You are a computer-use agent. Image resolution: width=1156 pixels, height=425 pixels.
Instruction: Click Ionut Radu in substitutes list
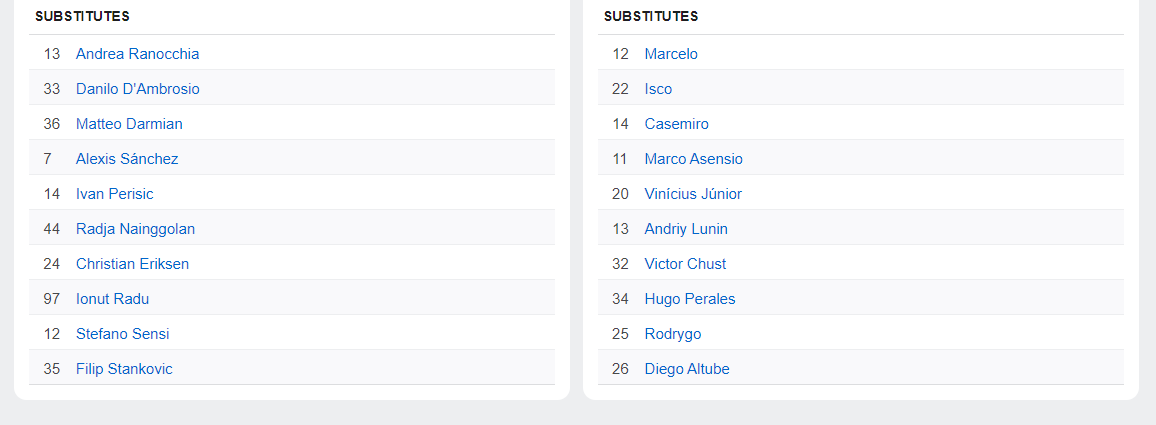point(112,299)
